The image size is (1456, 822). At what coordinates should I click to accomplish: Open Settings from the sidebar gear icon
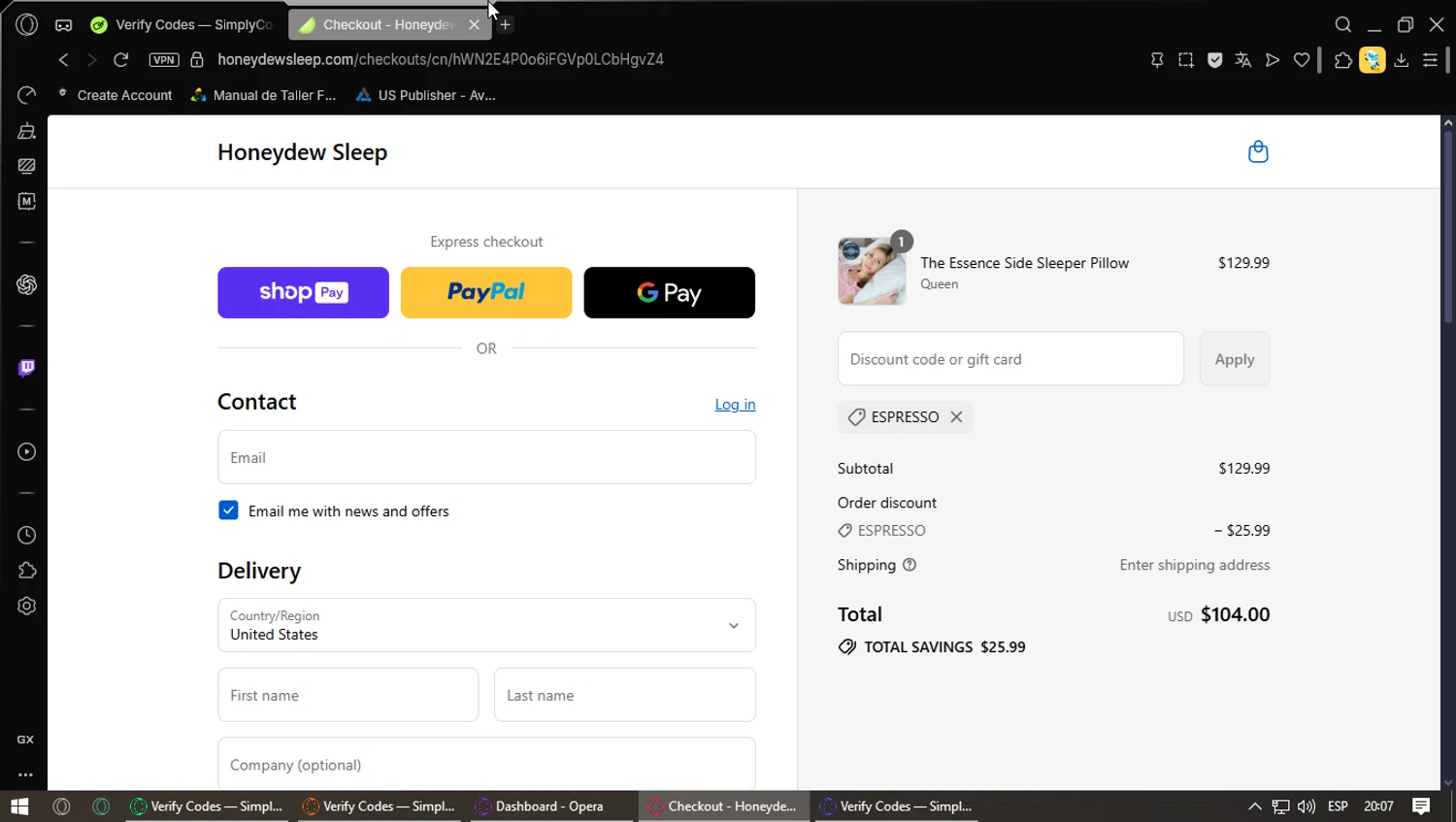tap(27, 606)
